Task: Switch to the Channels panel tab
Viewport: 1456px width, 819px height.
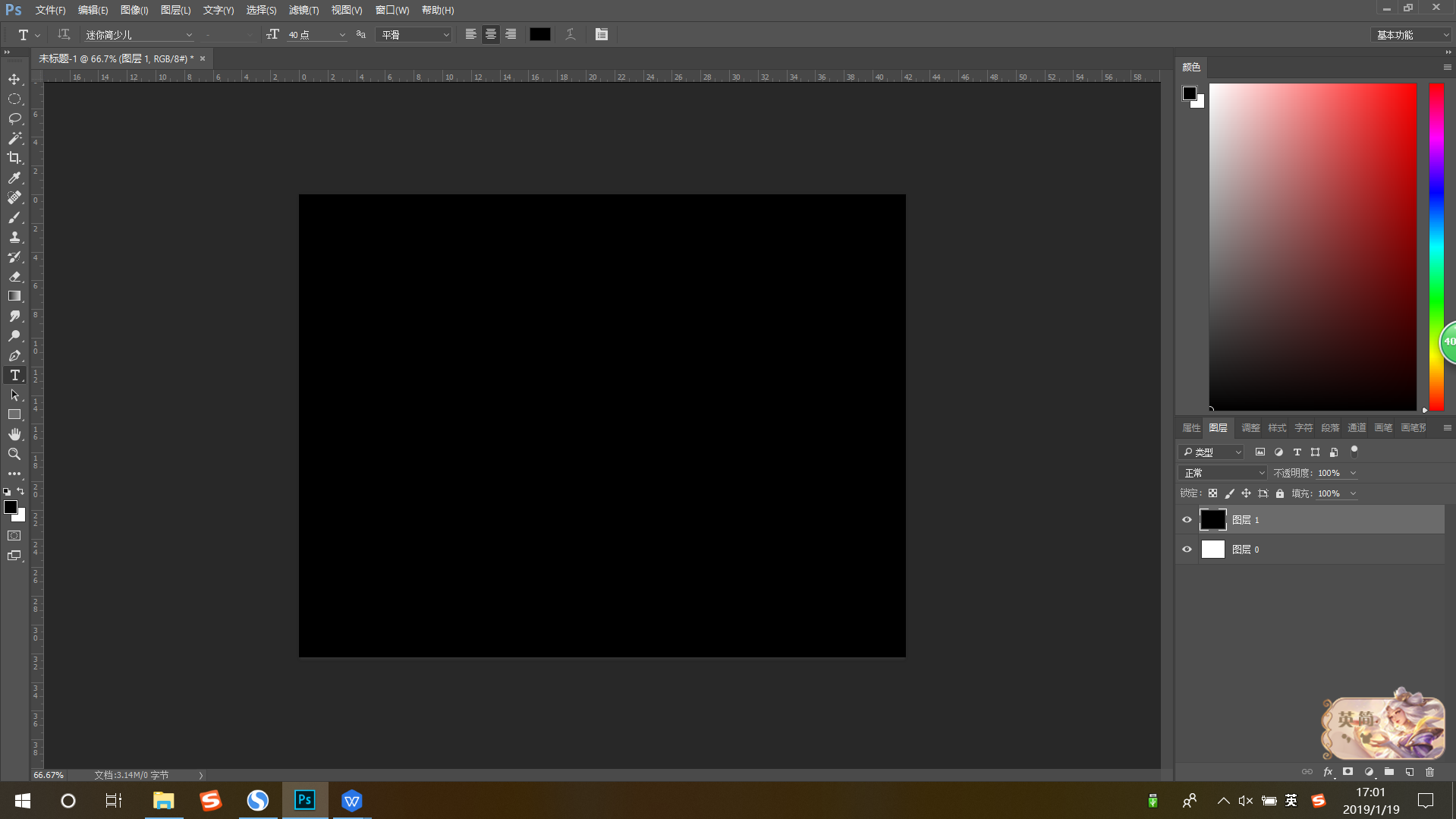Action: [1357, 428]
